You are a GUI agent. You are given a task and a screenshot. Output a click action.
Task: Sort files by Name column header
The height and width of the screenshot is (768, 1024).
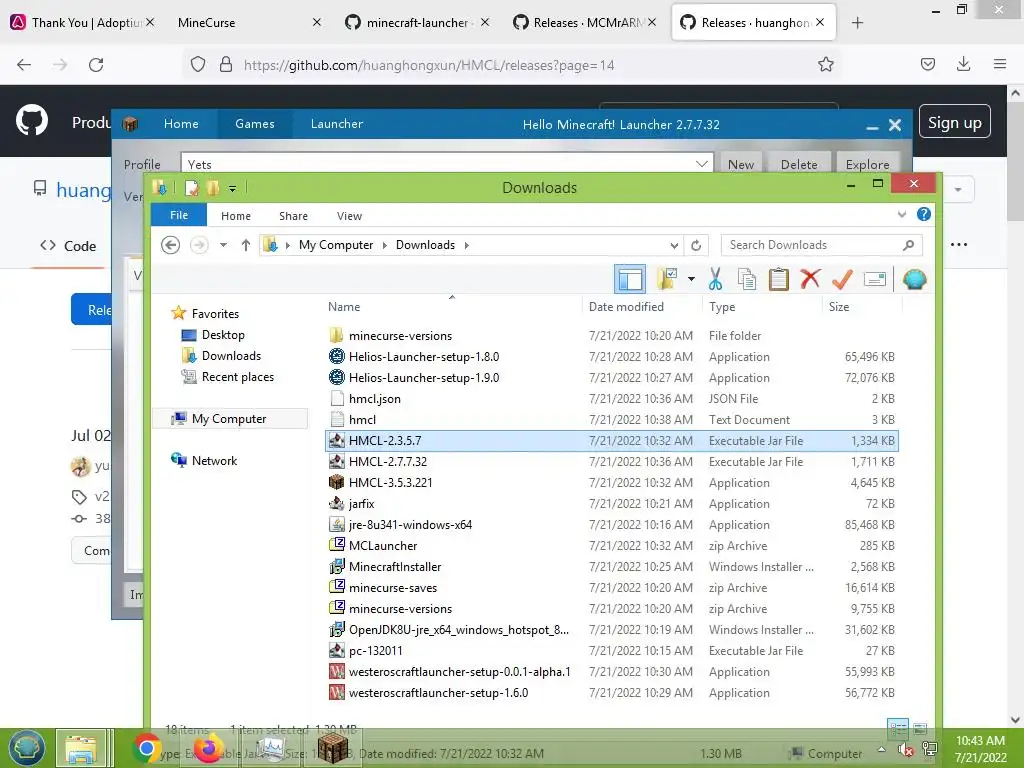click(x=344, y=307)
